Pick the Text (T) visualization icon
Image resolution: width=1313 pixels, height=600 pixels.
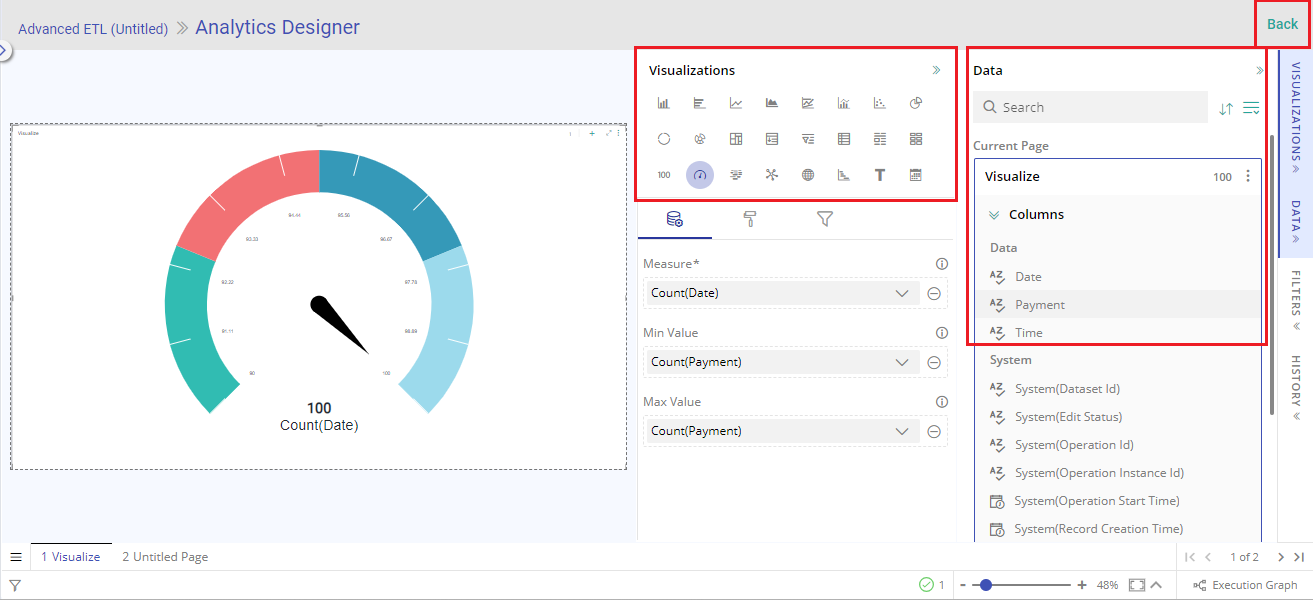click(880, 175)
